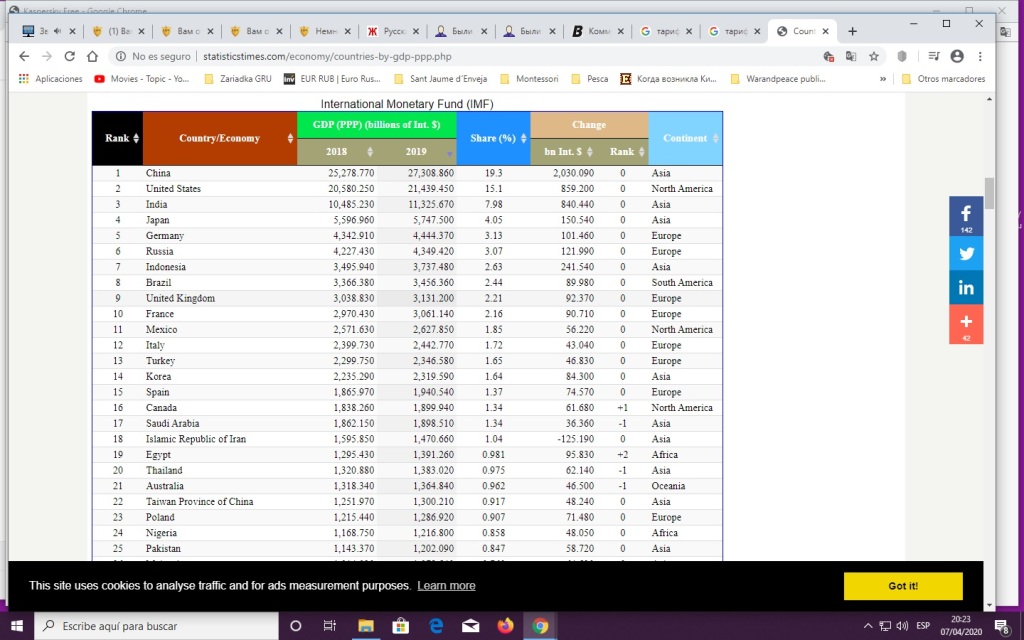The image size is (1024, 640).
Task: Sort by 2019 GDP column
Action: pos(421,151)
